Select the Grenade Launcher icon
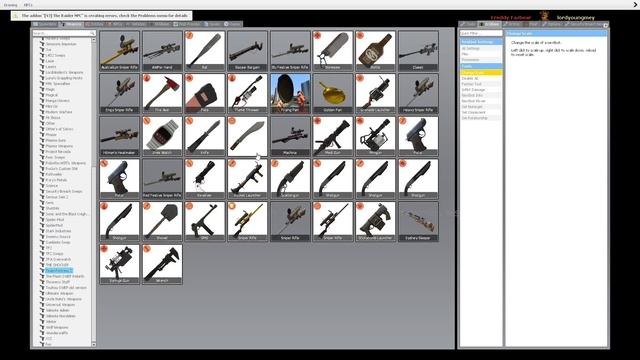Viewport: 640px width, 360px height. tap(376, 93)
